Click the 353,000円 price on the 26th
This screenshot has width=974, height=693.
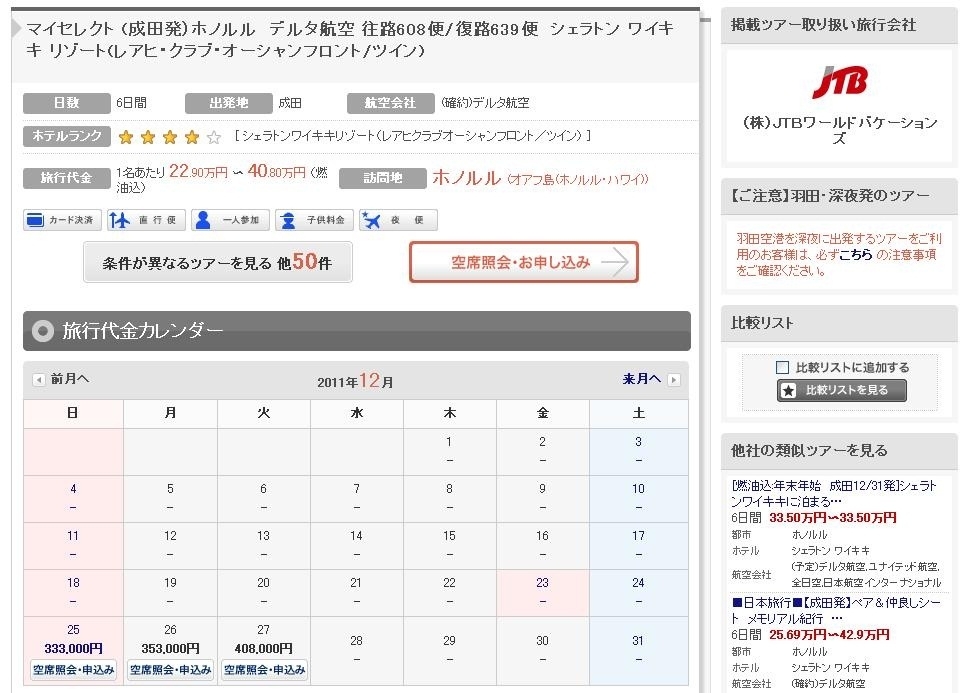click(170, 648)
